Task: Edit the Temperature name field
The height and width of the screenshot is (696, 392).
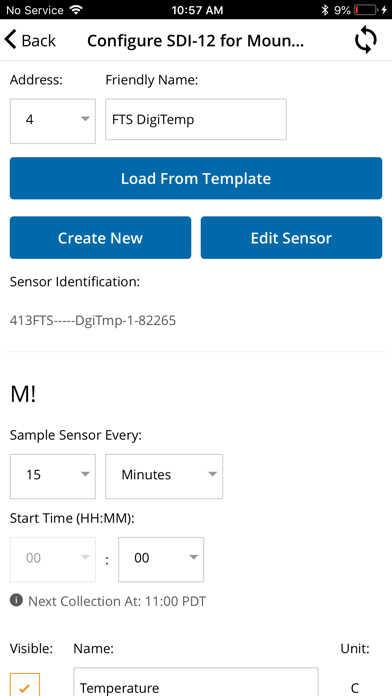Action: pos(196,682)
